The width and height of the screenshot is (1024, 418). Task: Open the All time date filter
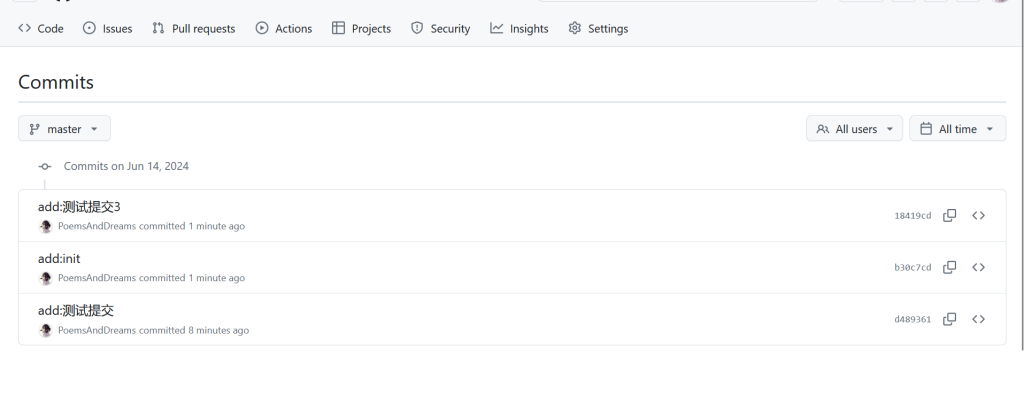[x=957, y=129]
